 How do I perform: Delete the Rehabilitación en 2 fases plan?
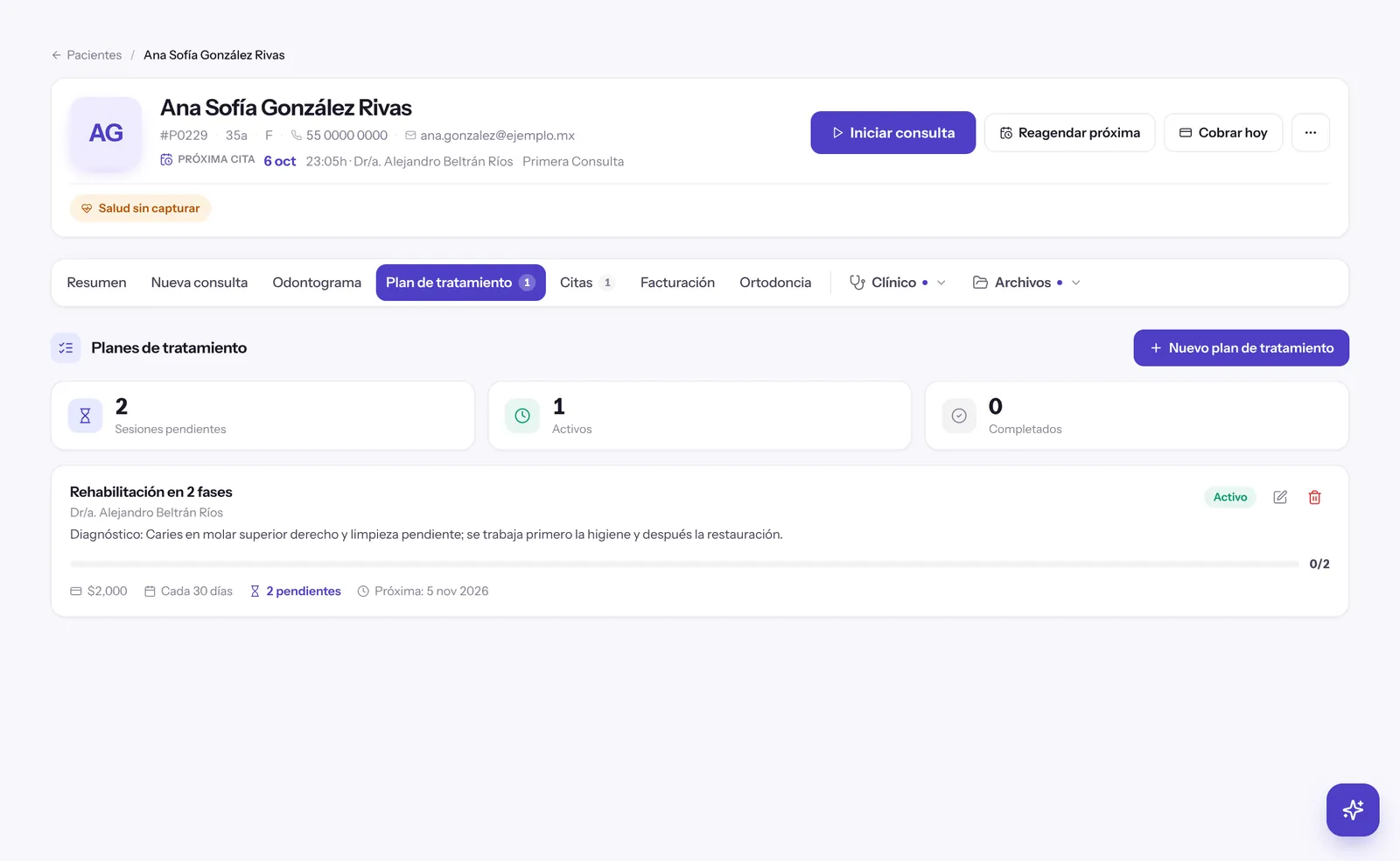(x=1314, y=497)
